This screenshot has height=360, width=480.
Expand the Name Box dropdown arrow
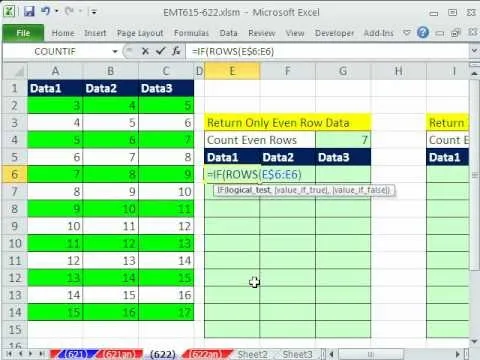pos(115,51)
